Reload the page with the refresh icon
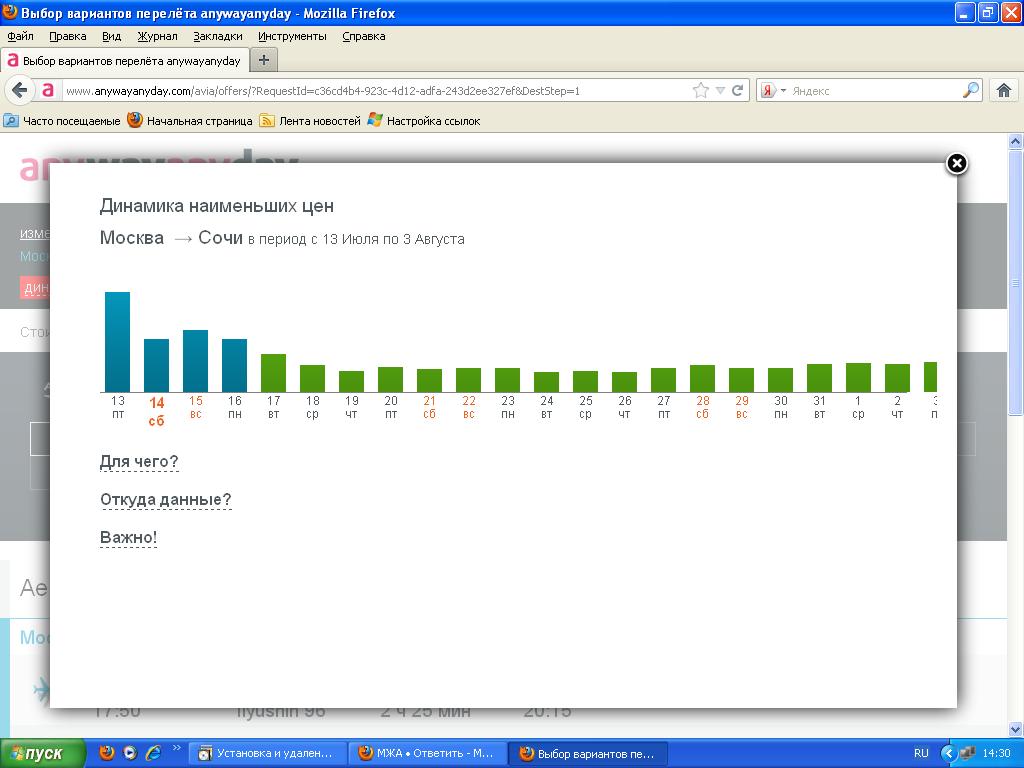The image size is (1024, 768). pyautogui.click(x=738, y=91)
